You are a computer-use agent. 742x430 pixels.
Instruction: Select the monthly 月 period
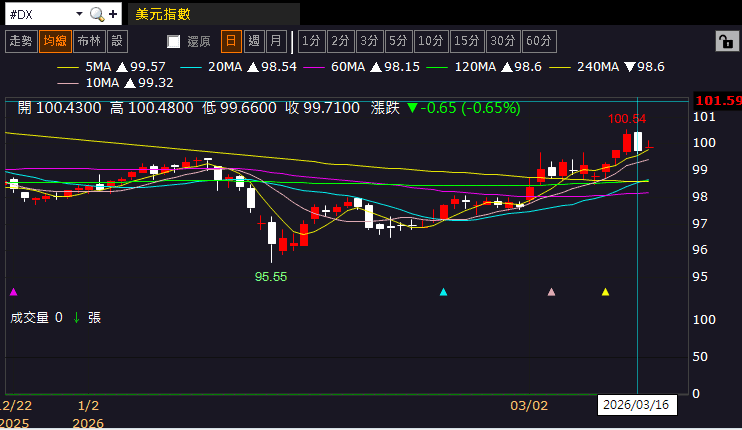point(276,41)
